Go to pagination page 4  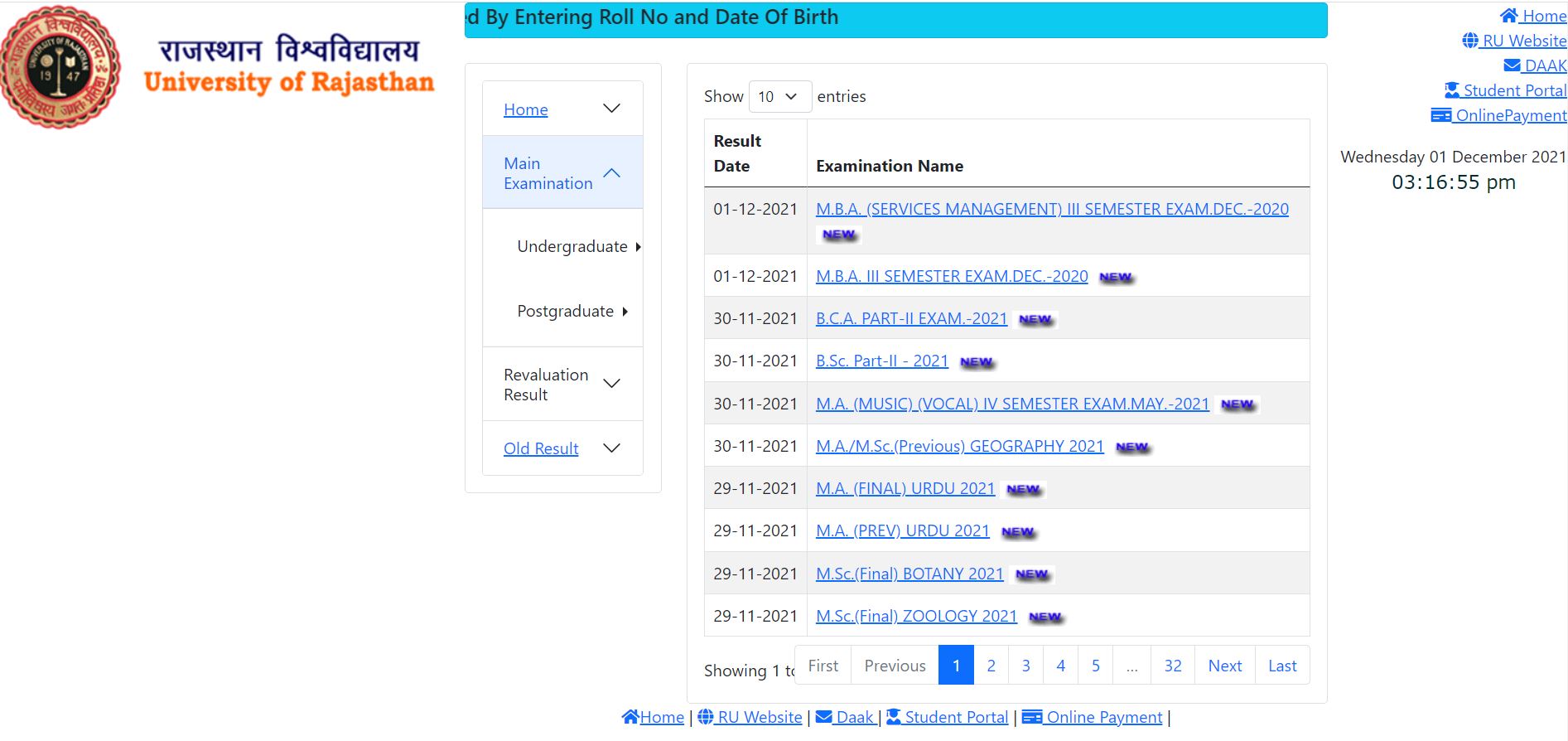click(1060, 666)
